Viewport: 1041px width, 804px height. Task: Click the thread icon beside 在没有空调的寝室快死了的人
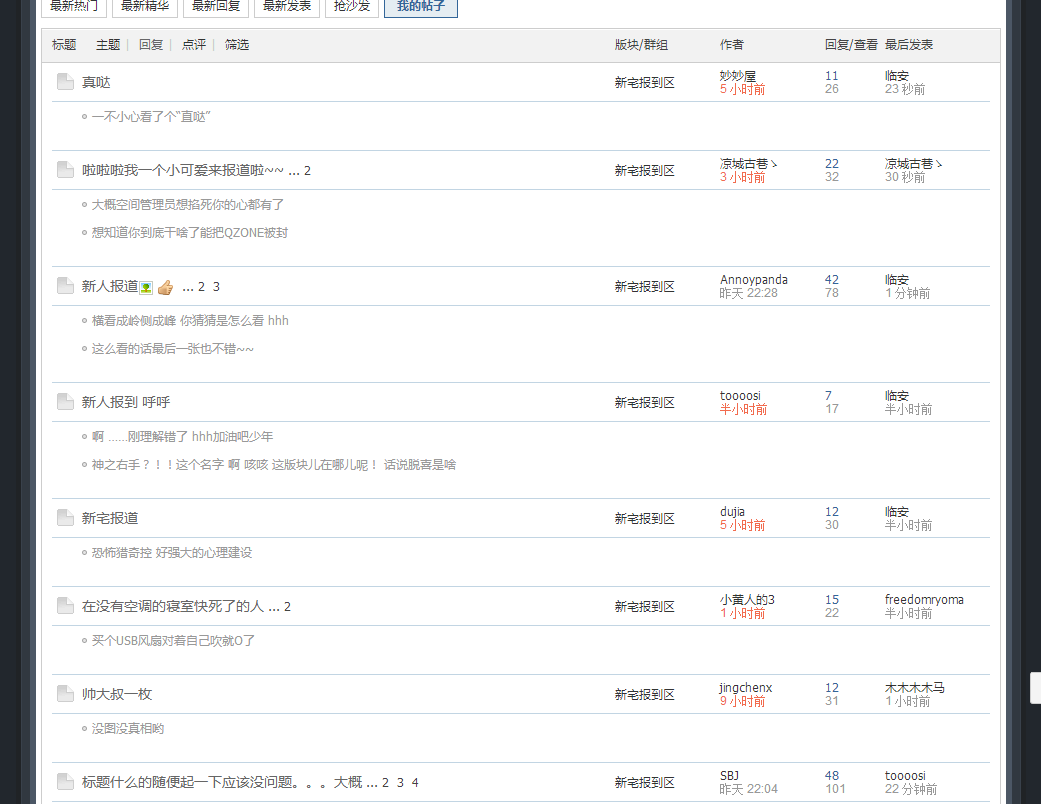click(x=65, y=606)
